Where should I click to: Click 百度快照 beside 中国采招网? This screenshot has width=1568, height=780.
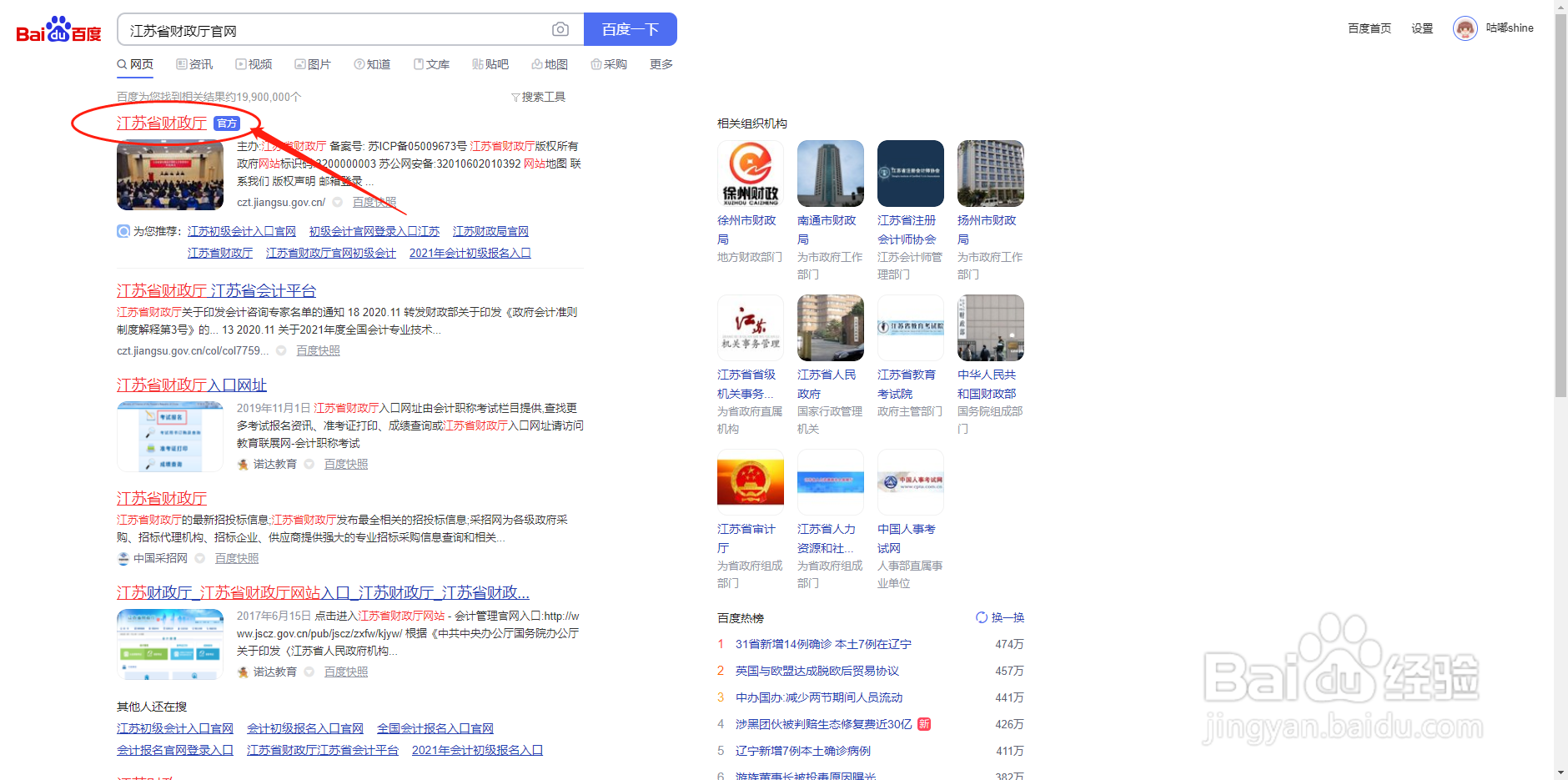point(237,558)
